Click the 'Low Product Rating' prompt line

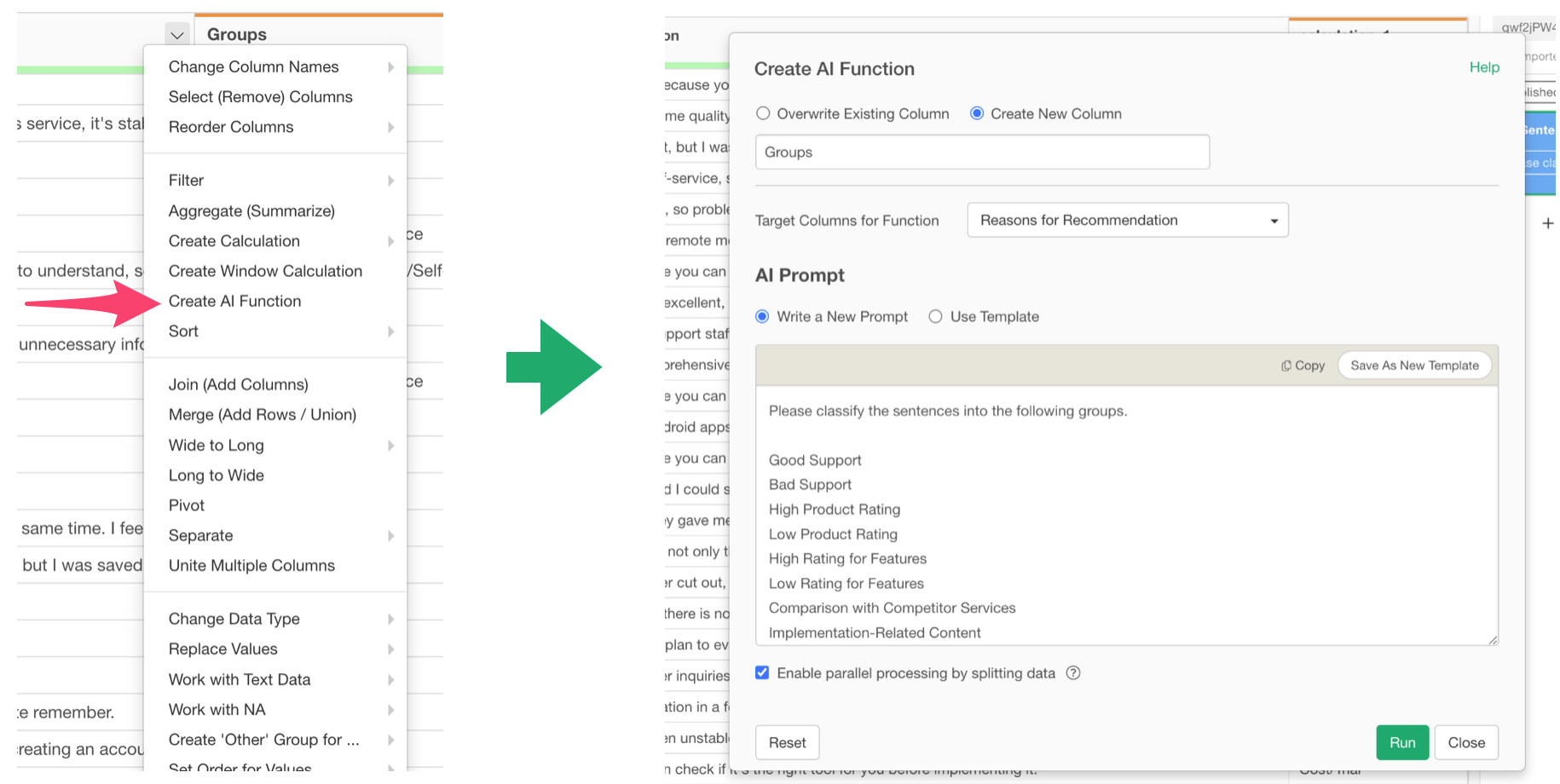click(833, 534)
